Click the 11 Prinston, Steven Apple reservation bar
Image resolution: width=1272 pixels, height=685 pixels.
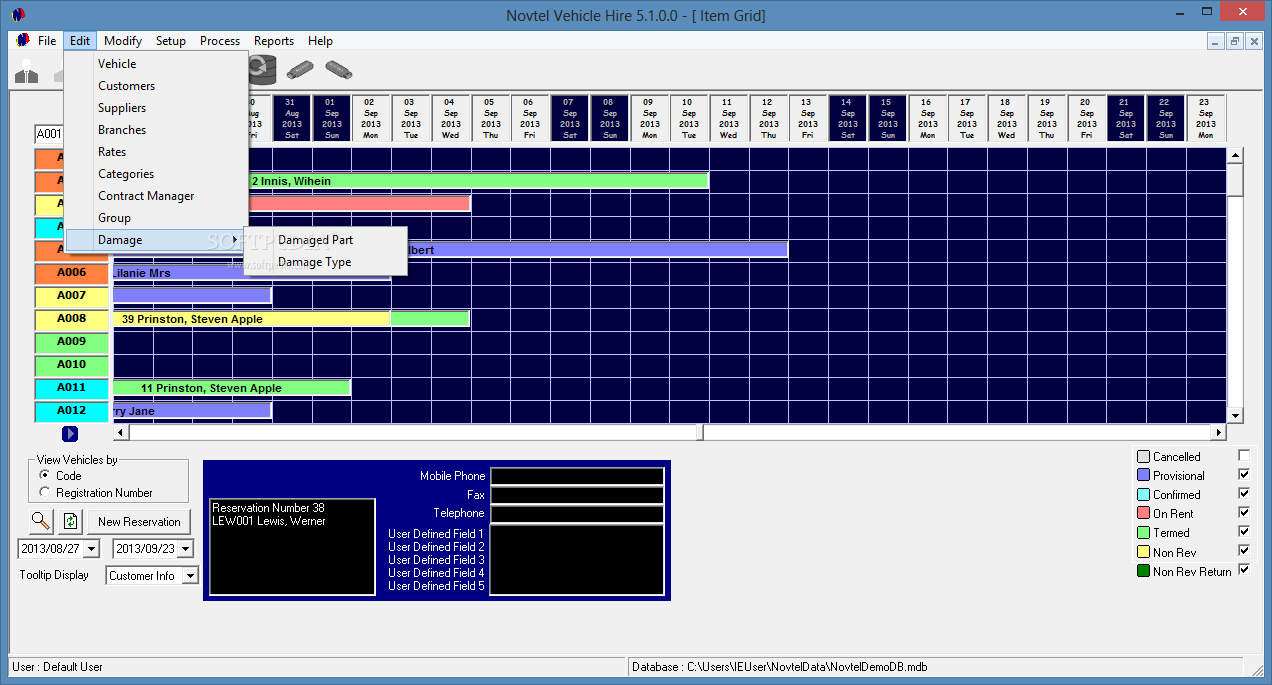(x=232, y=388)
